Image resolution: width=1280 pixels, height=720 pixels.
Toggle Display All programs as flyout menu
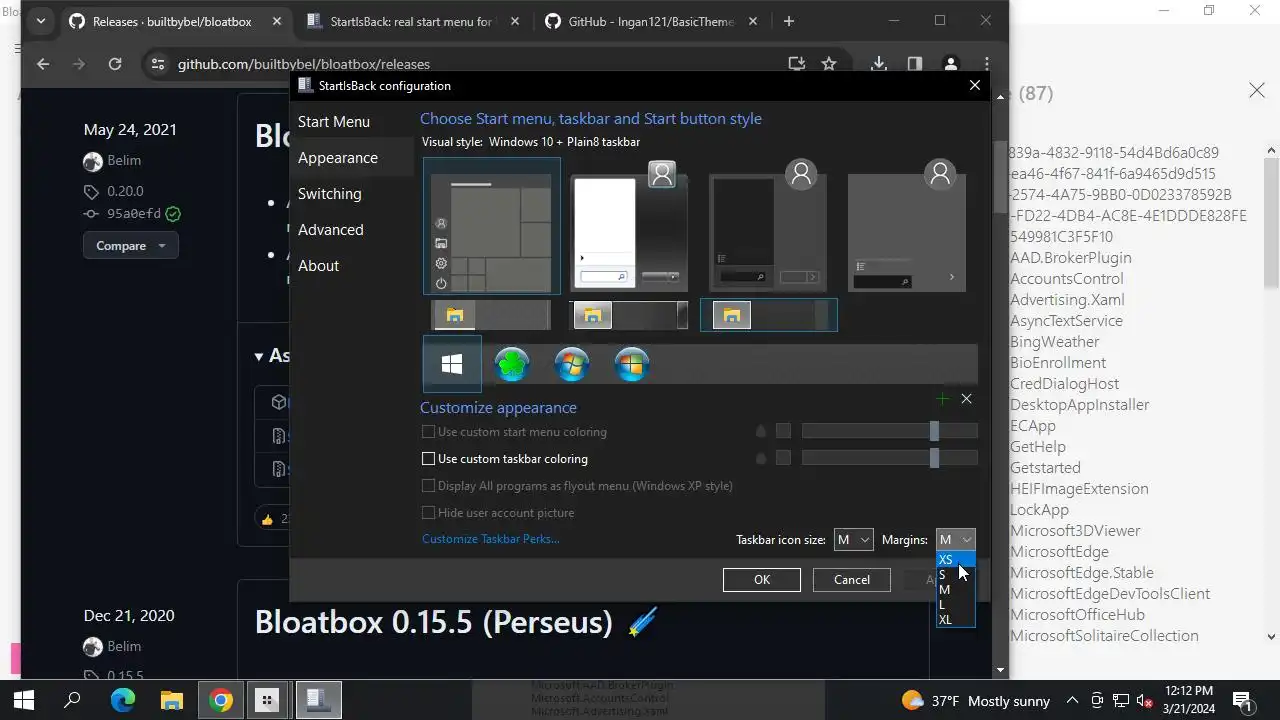tap(428, 486)
